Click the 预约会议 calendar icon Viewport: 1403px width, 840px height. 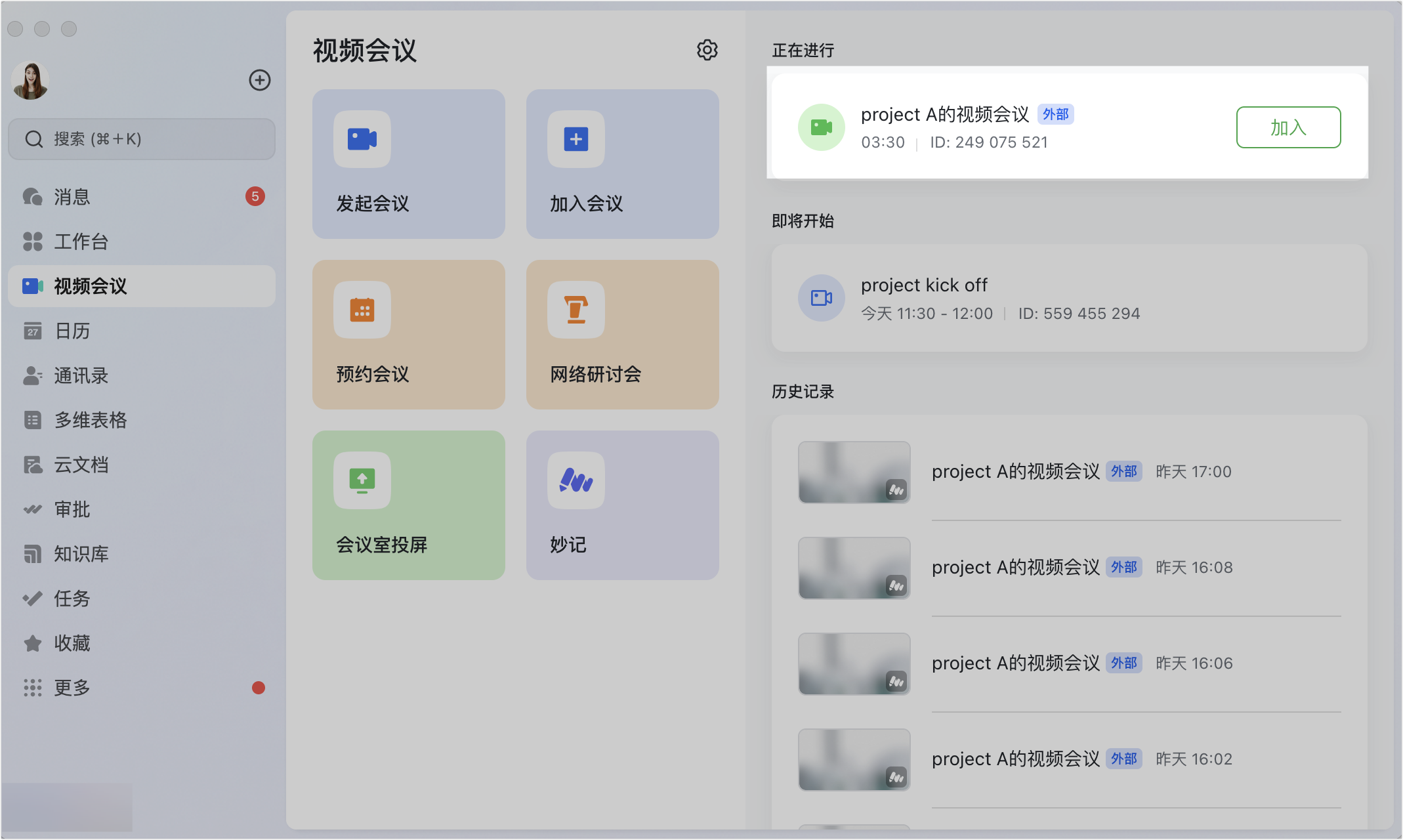point(362,310)
